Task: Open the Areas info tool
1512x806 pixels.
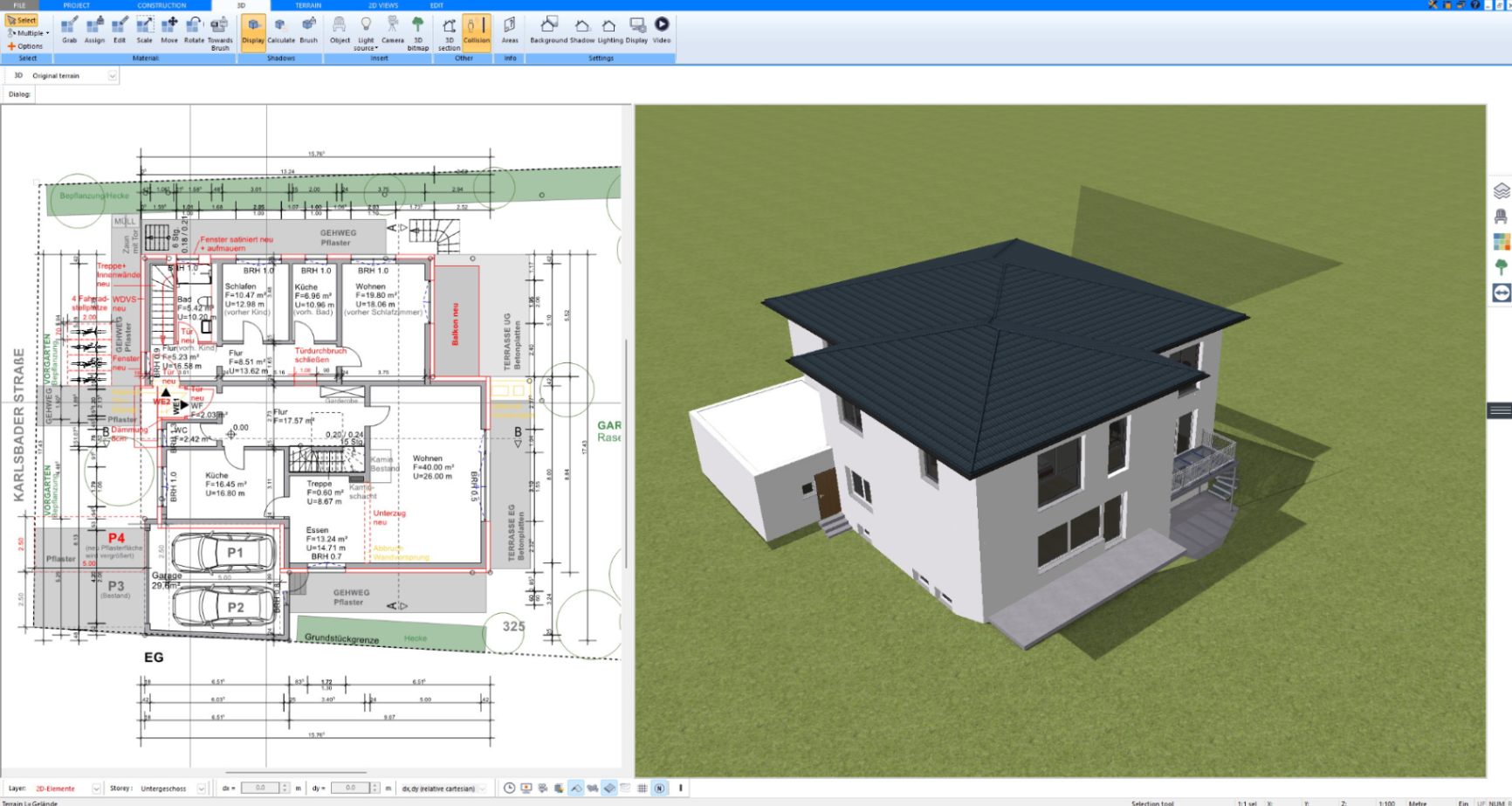Action: point(510,31)
